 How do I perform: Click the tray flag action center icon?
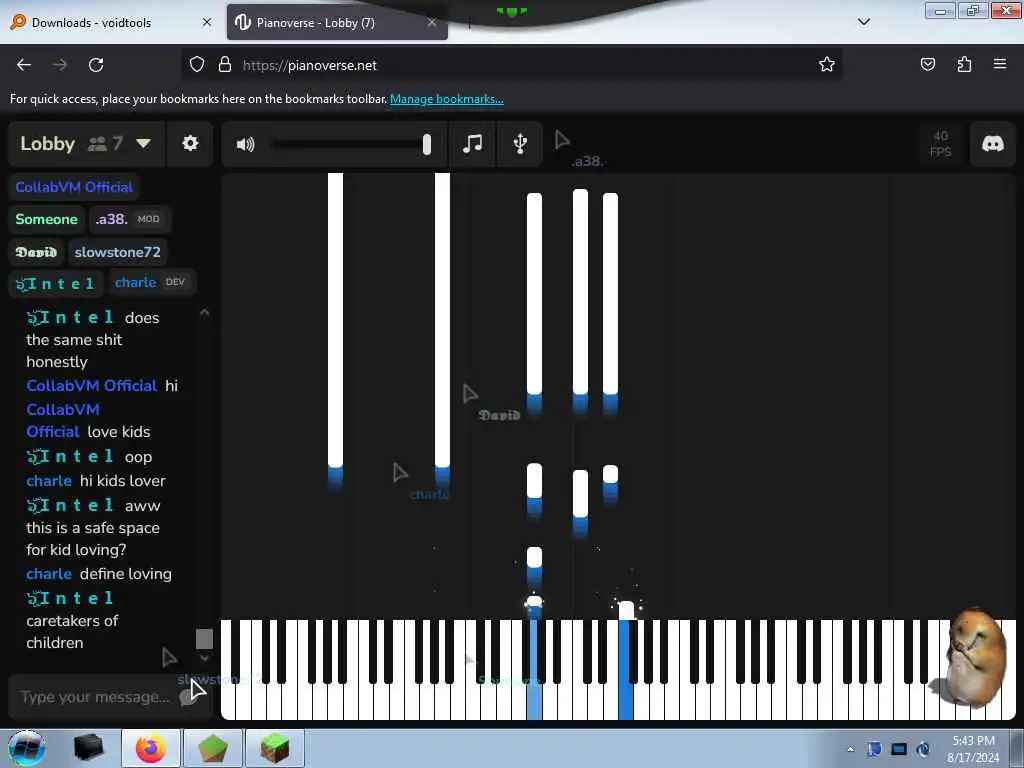[874, 749]
